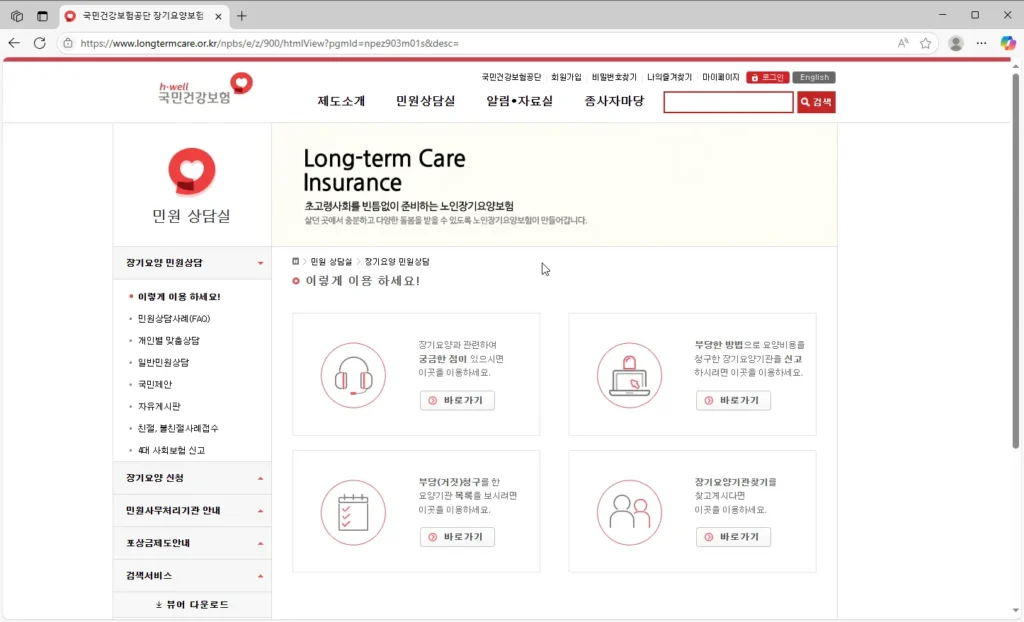
Task: Open a new tab with plus button
Action: tap(242, 16)
